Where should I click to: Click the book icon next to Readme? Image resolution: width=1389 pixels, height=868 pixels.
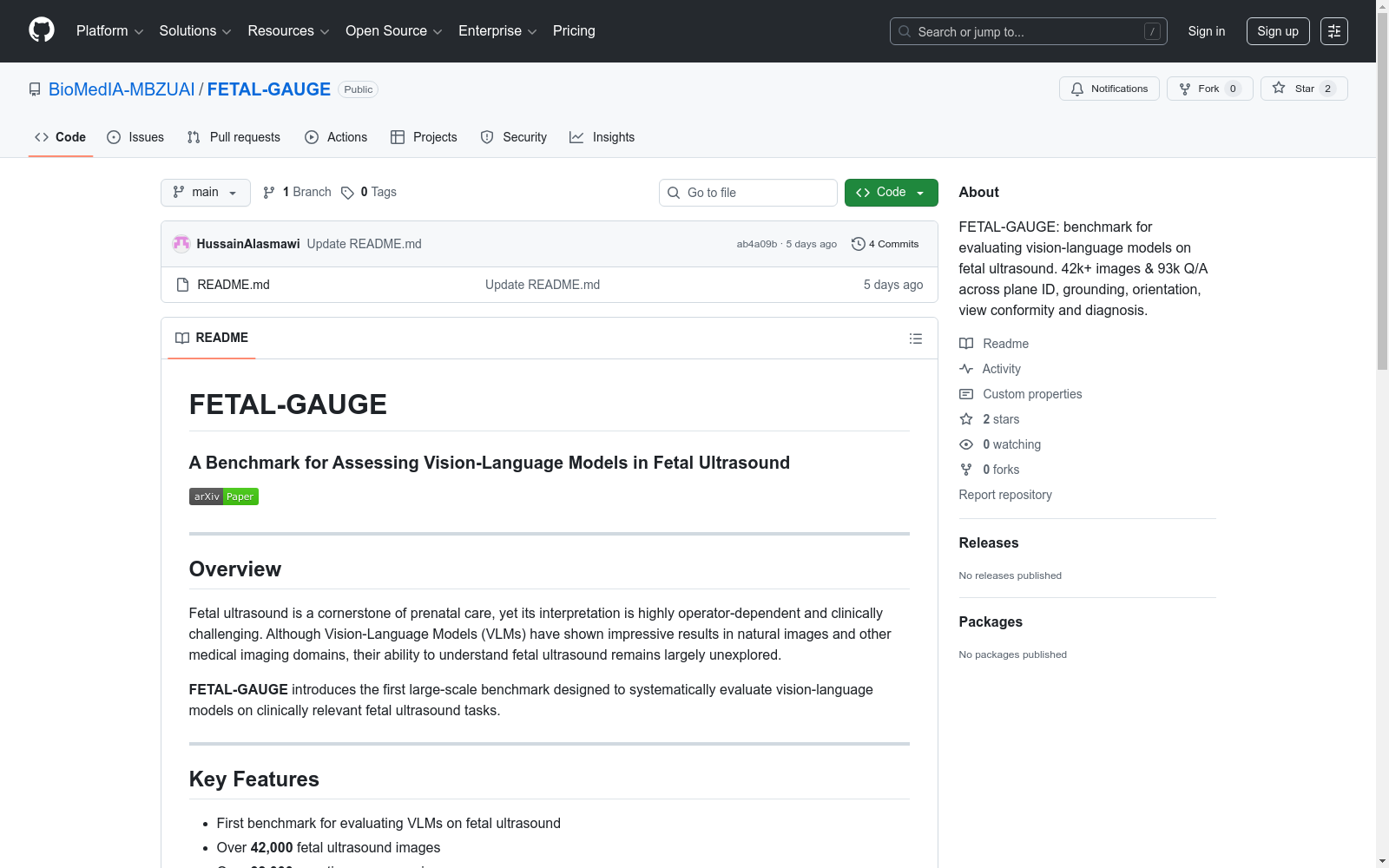(x=966, y=344)
